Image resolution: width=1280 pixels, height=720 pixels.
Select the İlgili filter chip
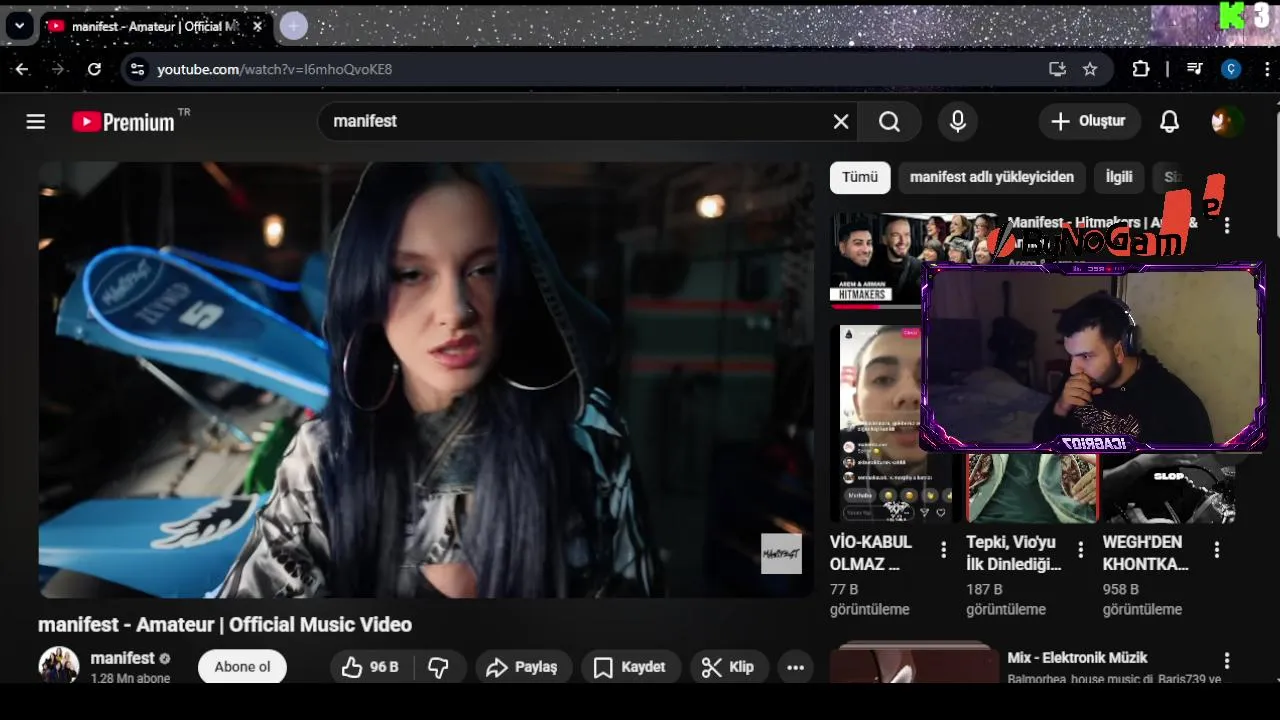1119,177
